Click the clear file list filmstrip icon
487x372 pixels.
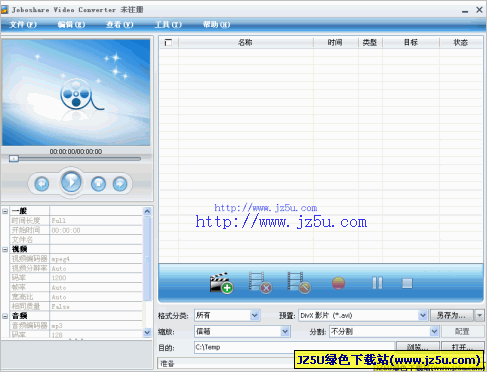[x=299, y=283]
